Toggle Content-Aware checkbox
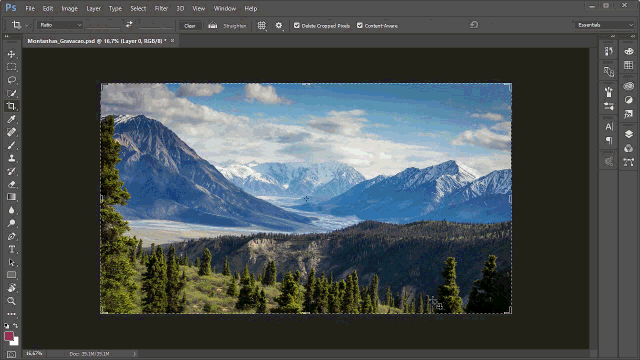This screenshot has height=360, width=640. pyautogui.click(x=360, y=25)
